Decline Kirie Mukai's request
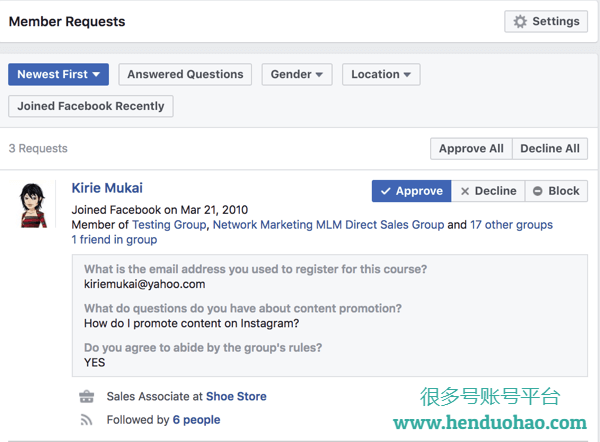The width and height of the screenshot is (600, 442). (487, 191)
